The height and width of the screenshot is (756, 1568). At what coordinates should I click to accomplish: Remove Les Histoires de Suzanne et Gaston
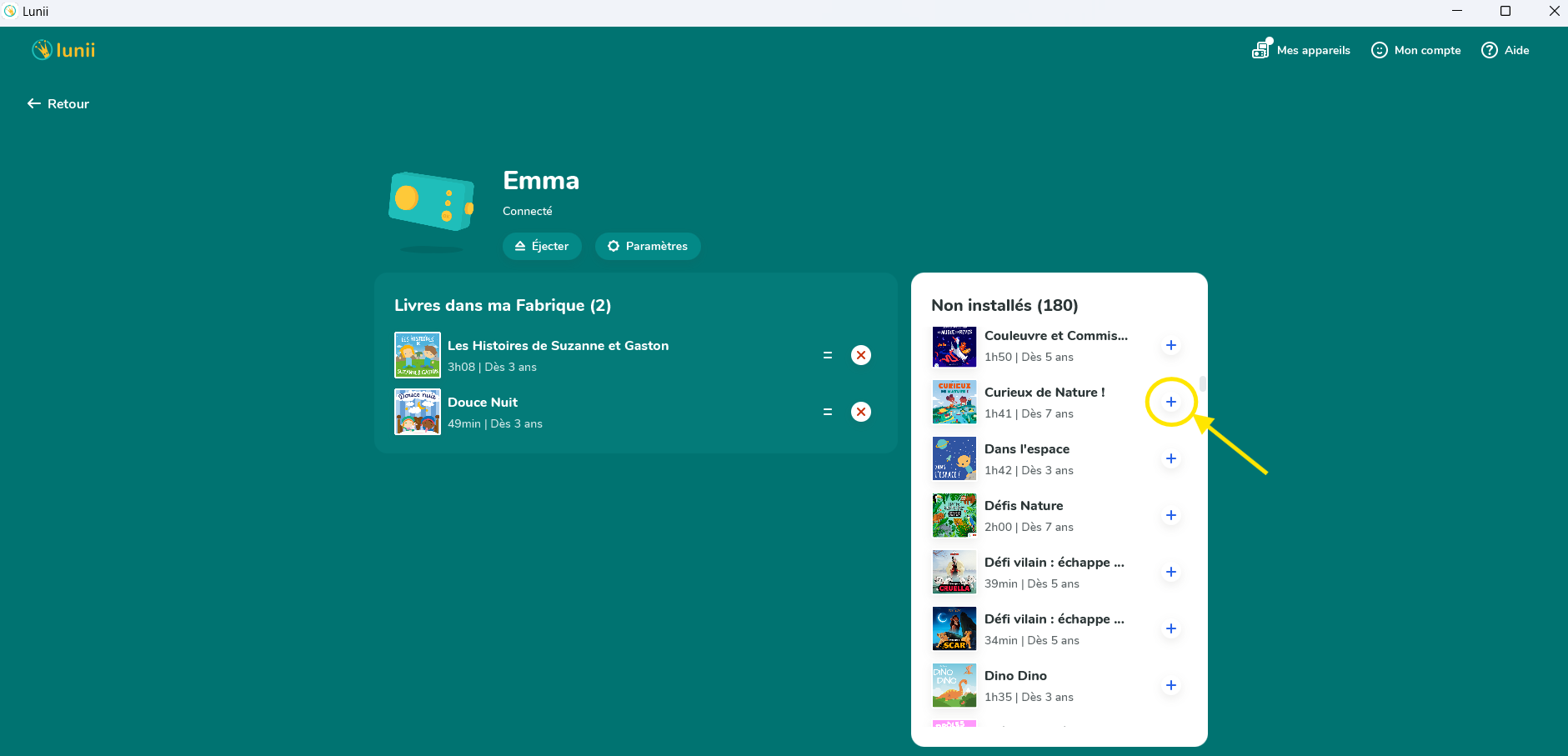[861, 355]
